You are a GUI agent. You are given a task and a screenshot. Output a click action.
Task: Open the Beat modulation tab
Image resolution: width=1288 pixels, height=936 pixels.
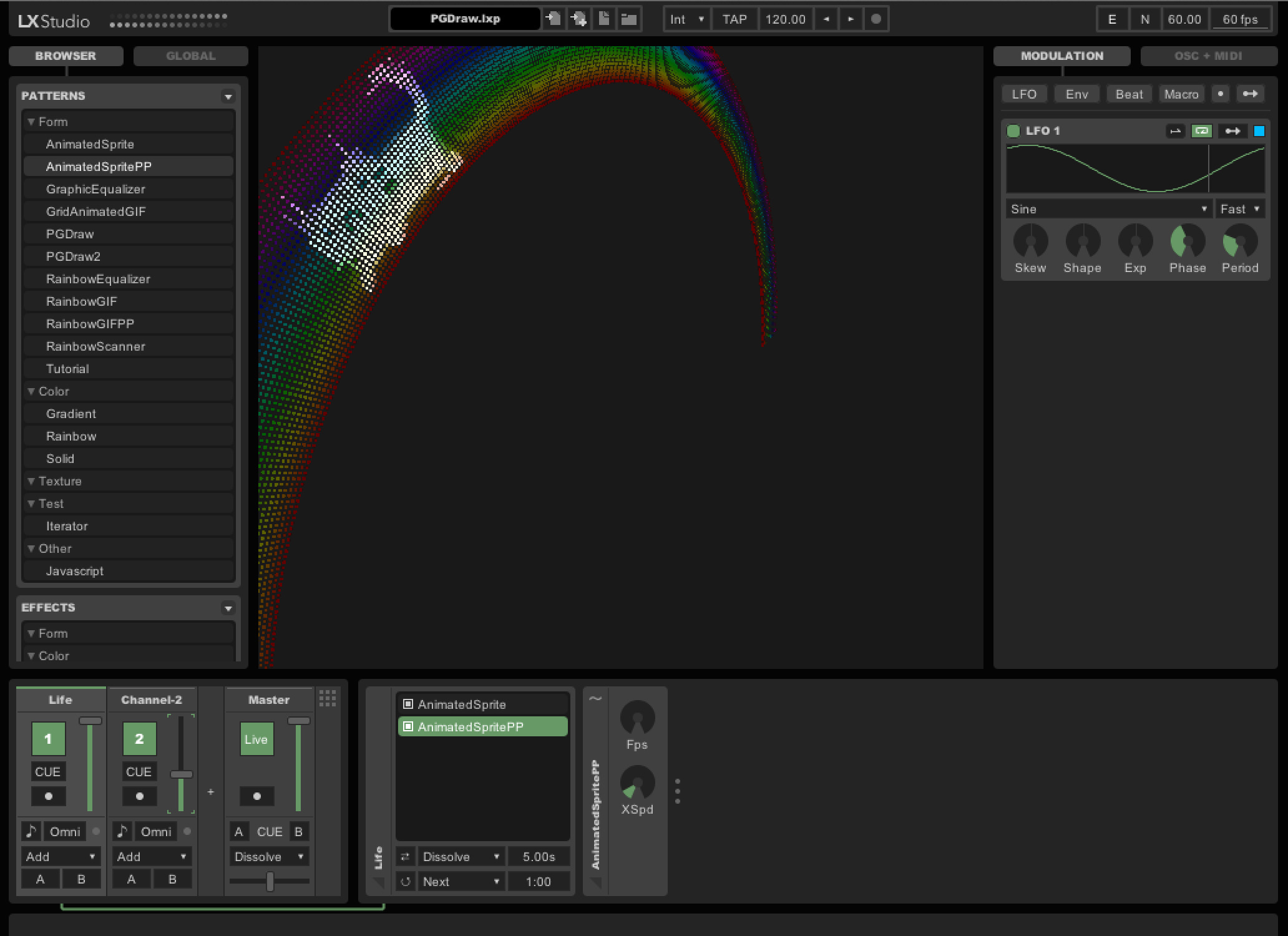pyautogui.click(x=1128, y=94)
